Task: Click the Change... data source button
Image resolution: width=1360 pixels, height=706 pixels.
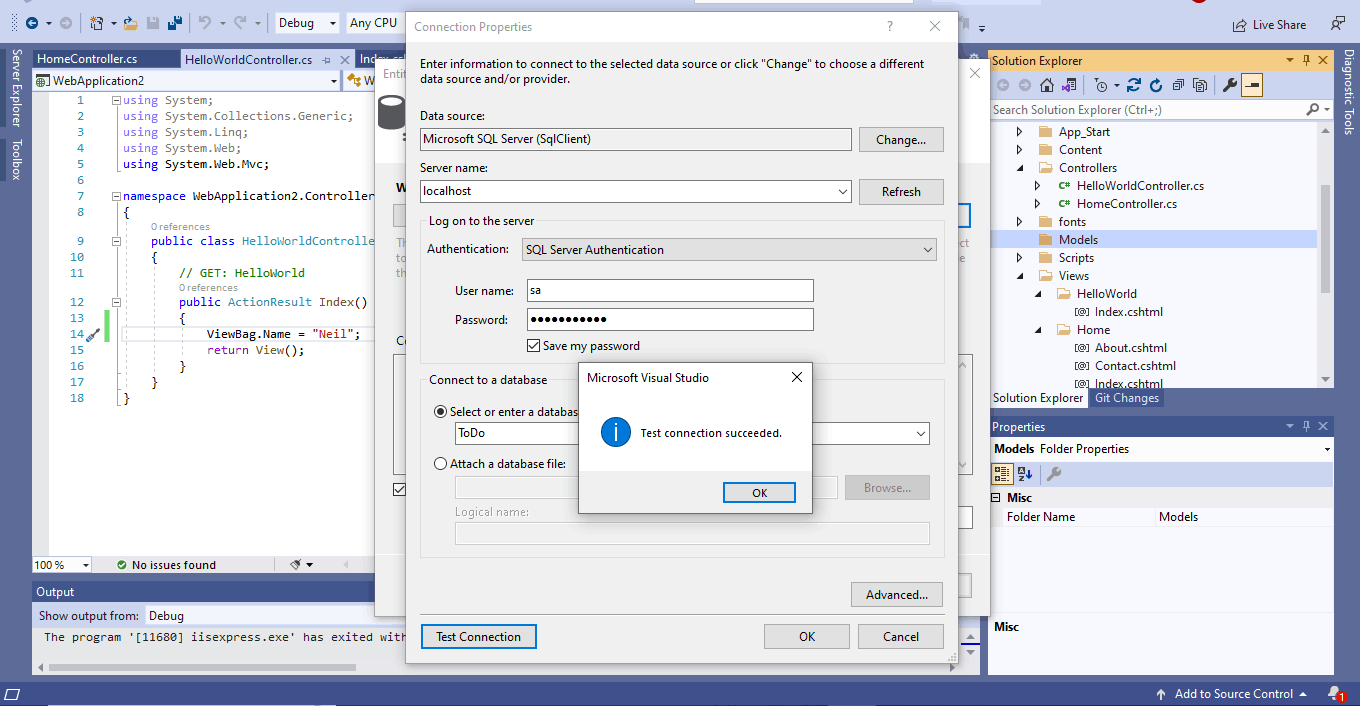Action: [901, 139]
